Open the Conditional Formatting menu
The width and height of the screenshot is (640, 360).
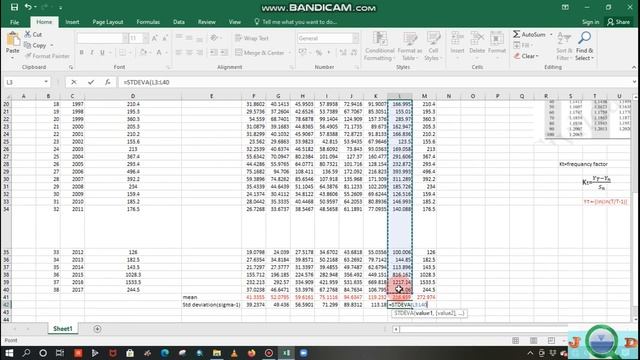click(380, 46)
